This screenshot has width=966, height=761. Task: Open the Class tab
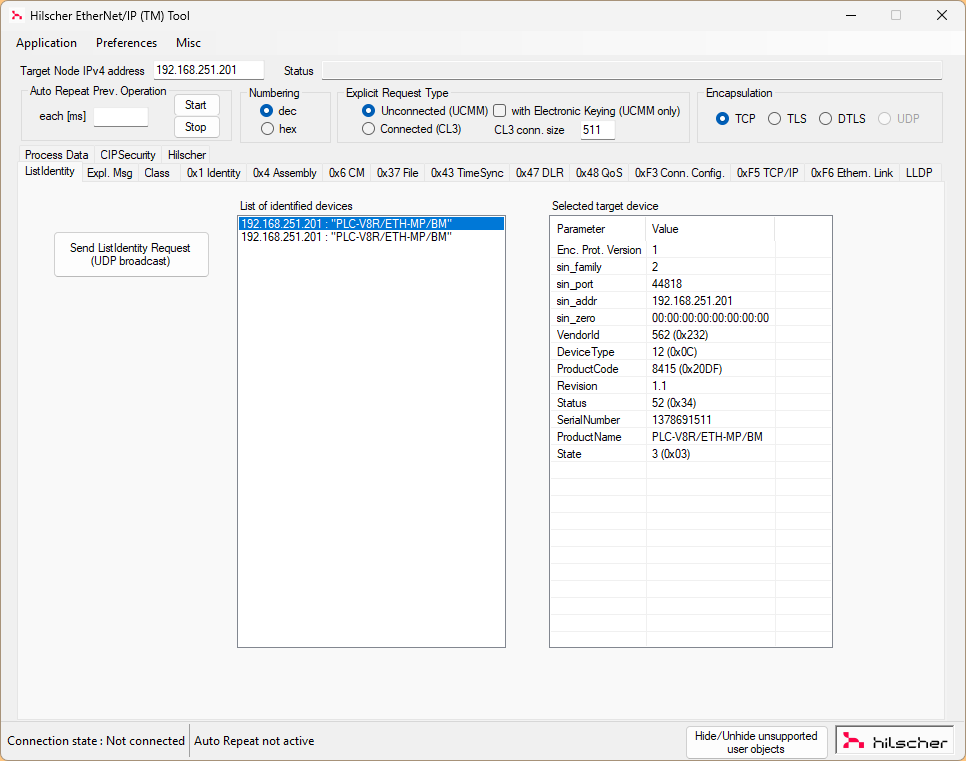(x=157, y=173)
